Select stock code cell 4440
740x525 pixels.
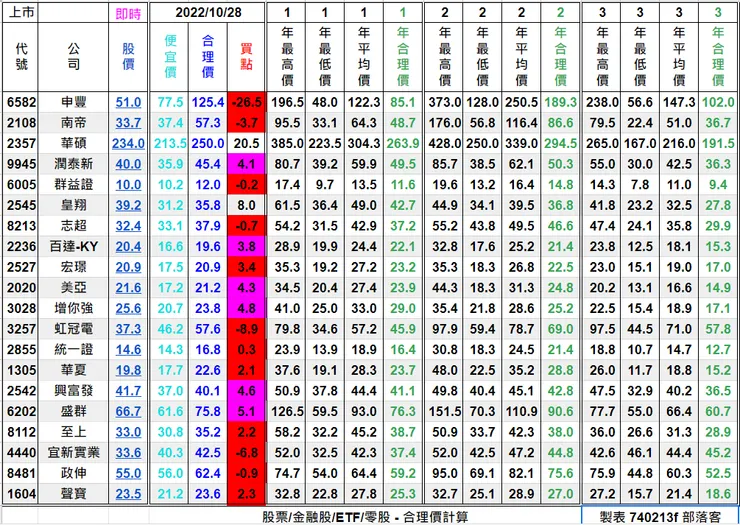(20, 453)
